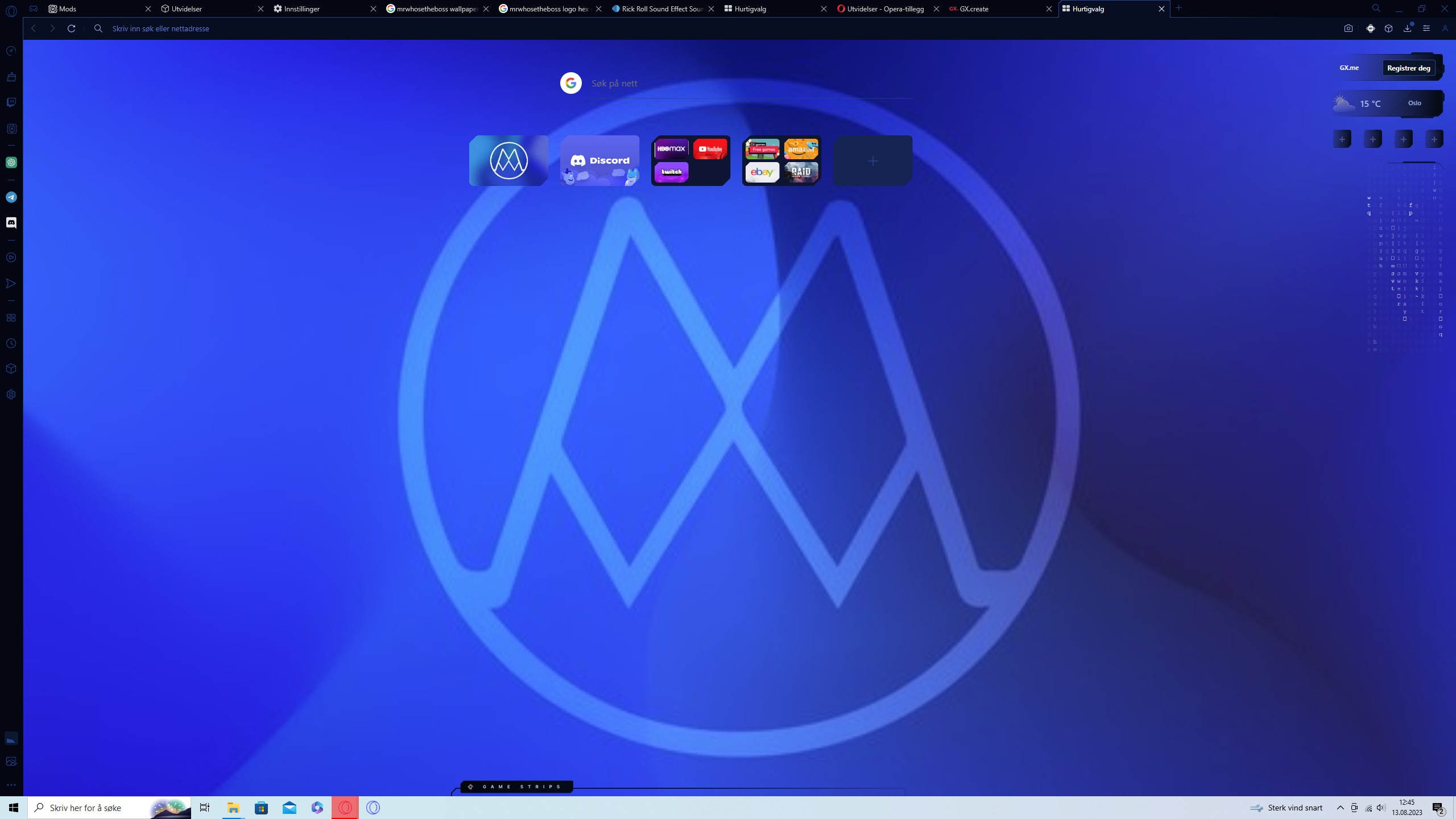Click the Søk på nett search field
1456x819 pixels.
pos(739,83)
